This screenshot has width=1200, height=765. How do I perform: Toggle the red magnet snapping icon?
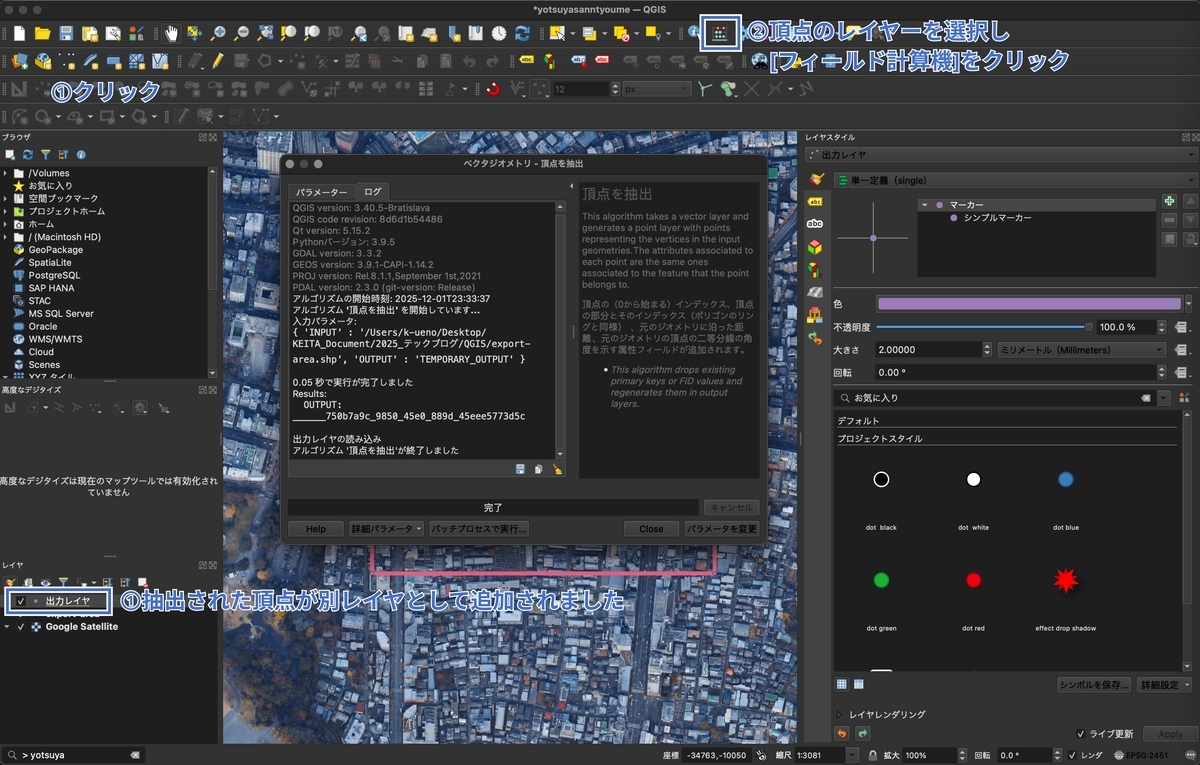(x=493, y=89)
